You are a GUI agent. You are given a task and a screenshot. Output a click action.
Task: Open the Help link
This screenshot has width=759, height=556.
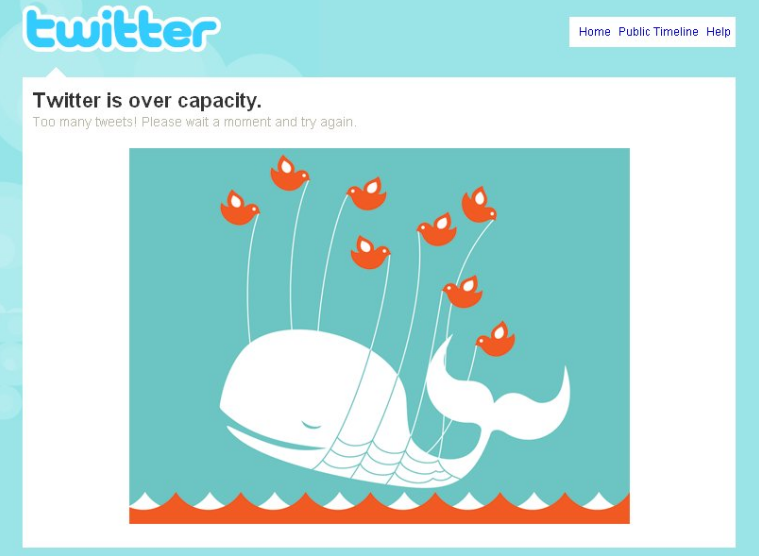[x=718, y=32]
